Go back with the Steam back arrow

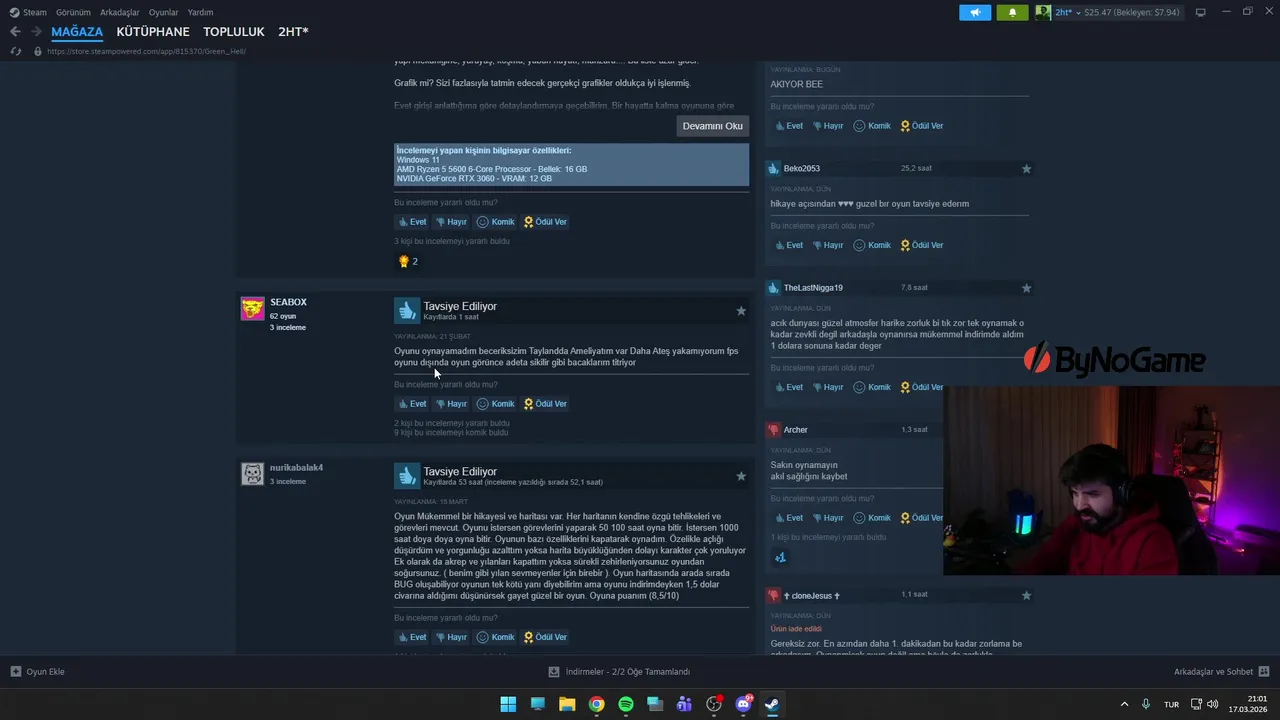point(15,32)
